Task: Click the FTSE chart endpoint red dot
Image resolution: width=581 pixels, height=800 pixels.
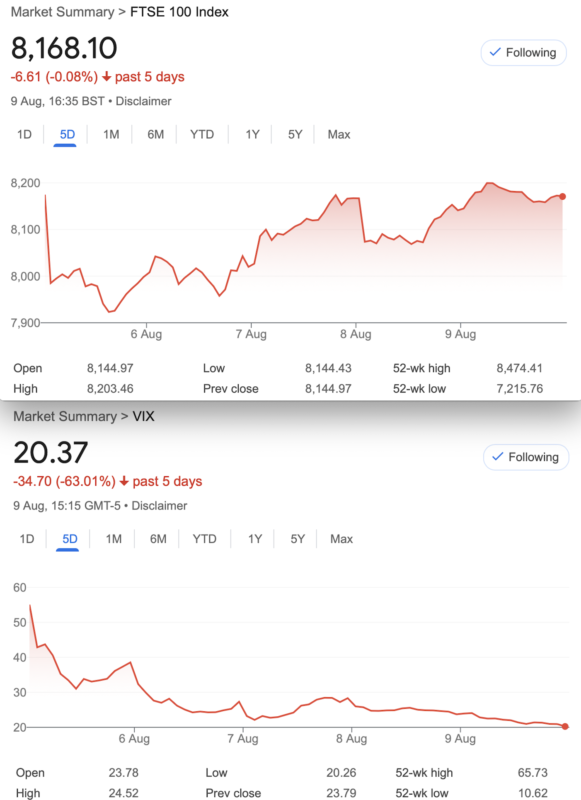Action: coord(562,196)
